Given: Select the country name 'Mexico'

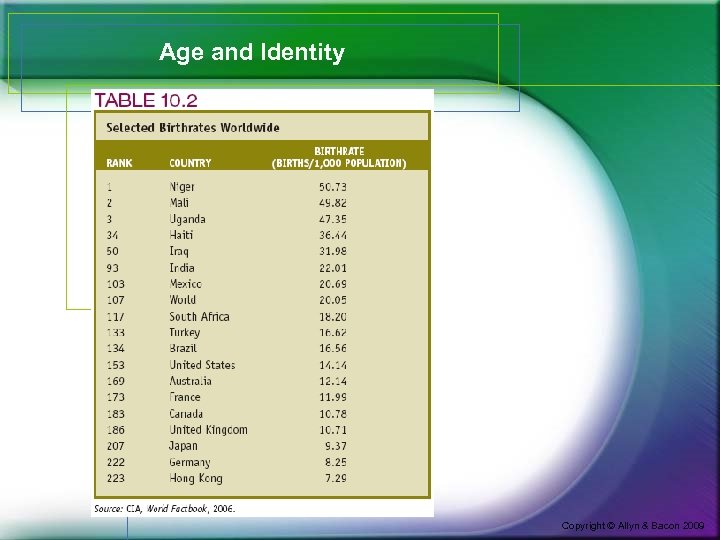Looking at the screenshot, I should [x=186, y=284].
